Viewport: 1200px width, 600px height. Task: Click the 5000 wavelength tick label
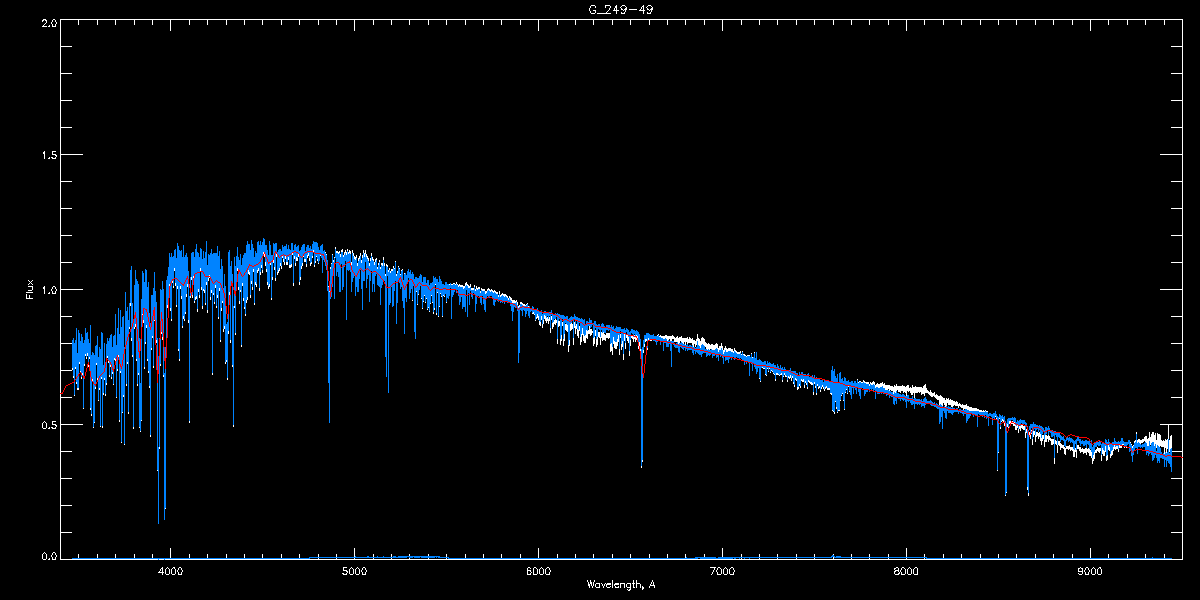click(354, 571)
